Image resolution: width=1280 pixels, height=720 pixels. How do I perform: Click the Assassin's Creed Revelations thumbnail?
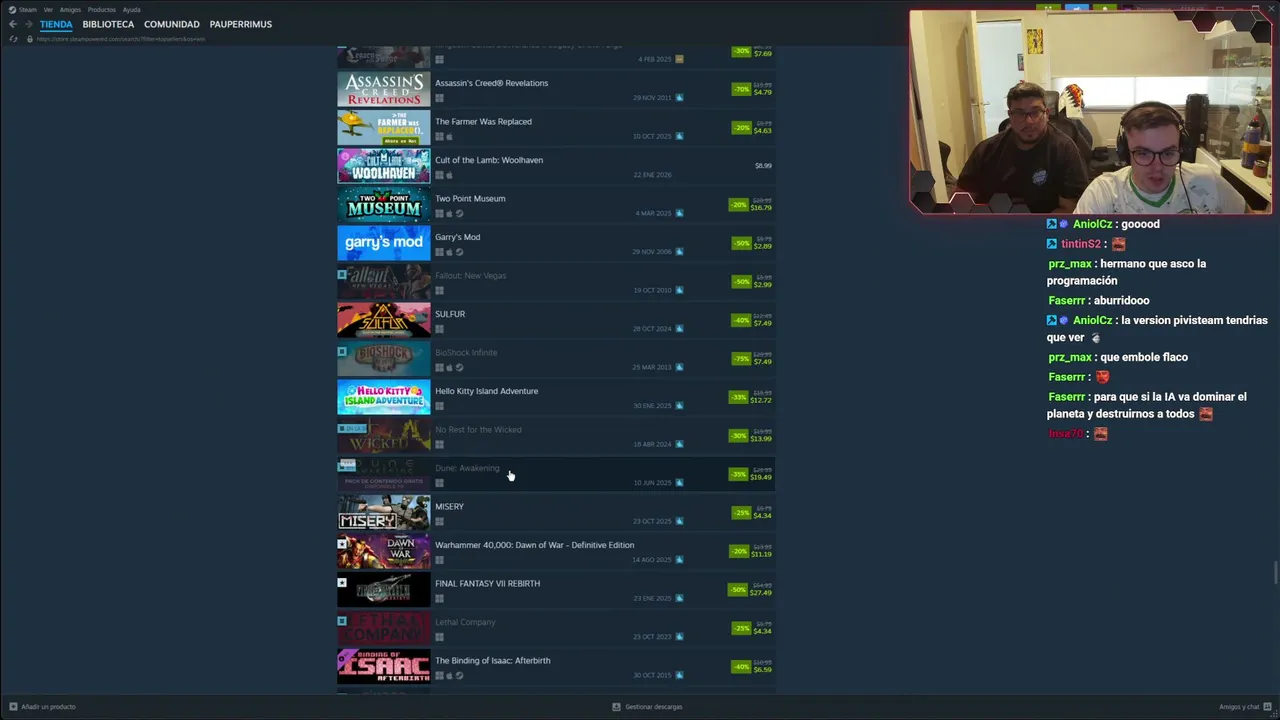coord(384,89)
